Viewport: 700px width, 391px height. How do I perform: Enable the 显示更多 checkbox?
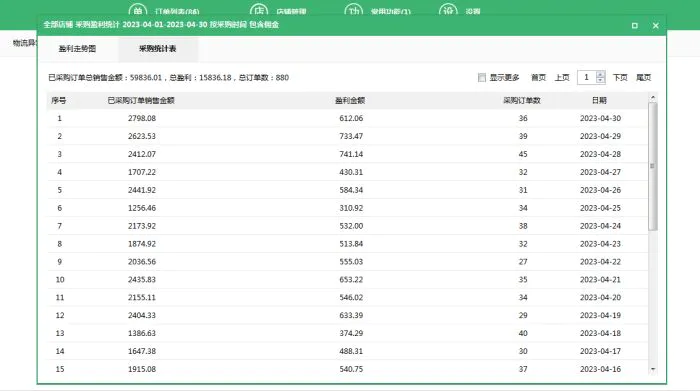[x=482, y=78]
